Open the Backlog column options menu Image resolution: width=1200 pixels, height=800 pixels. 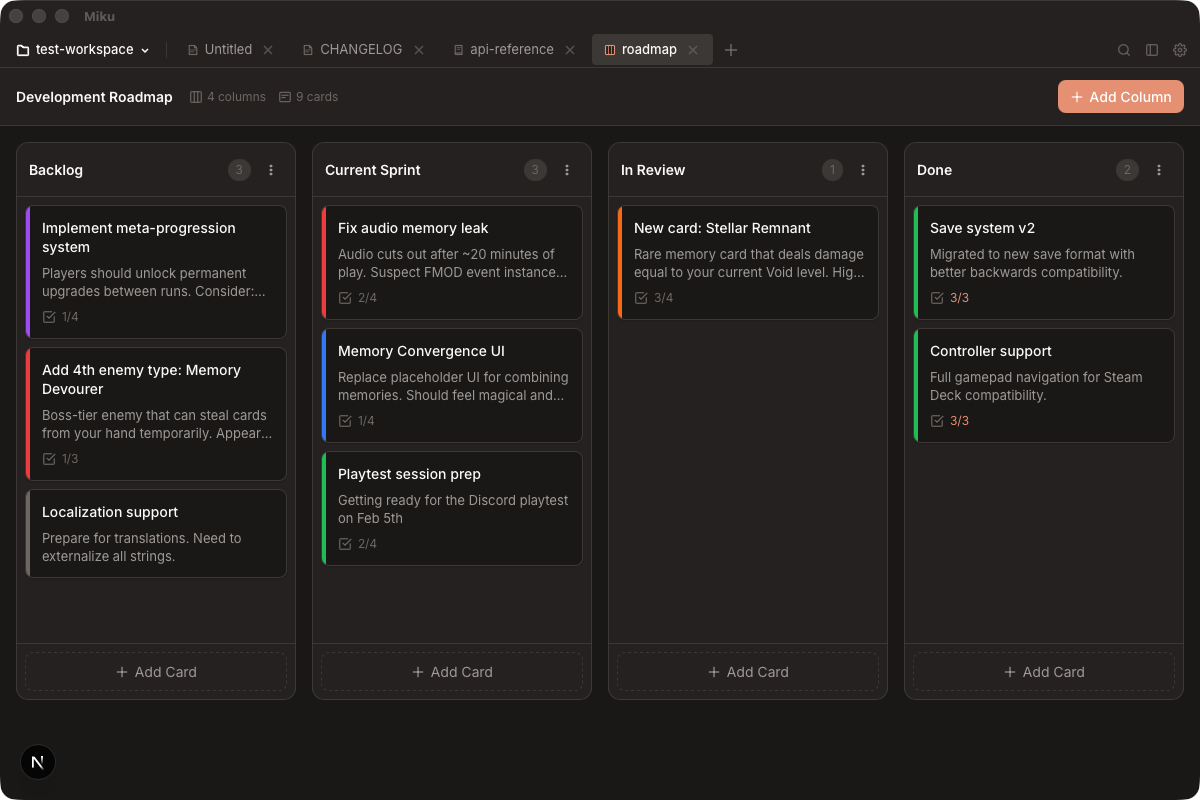click(270, 170)
